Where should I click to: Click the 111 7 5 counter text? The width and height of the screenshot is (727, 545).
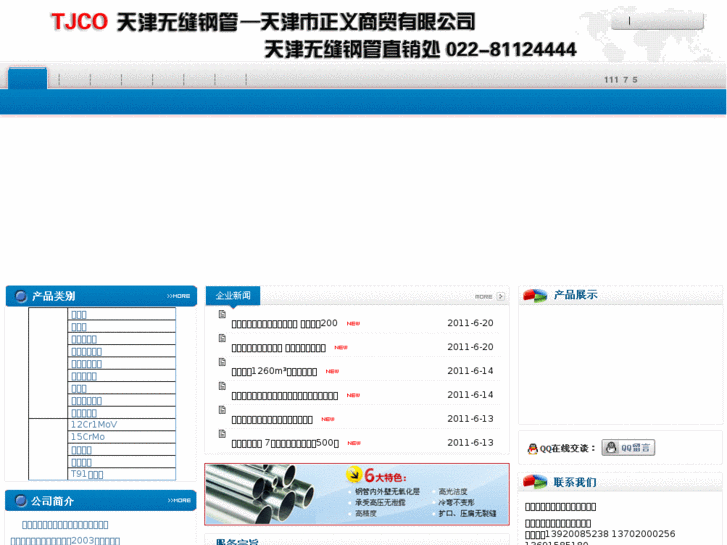(x=621, y=80)
